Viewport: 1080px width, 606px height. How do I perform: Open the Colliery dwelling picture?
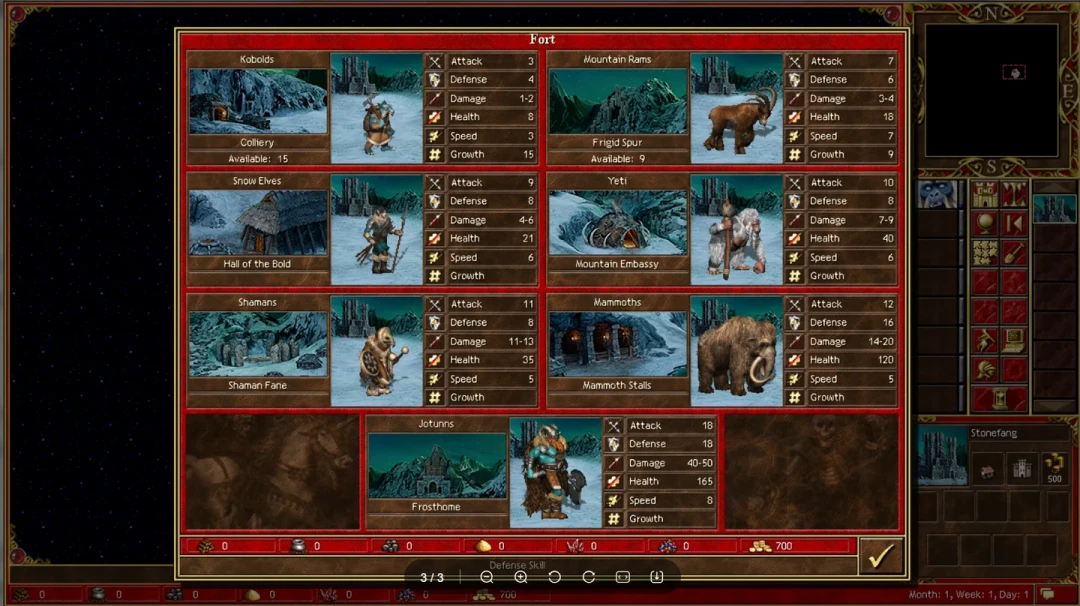tap(258, 101)
